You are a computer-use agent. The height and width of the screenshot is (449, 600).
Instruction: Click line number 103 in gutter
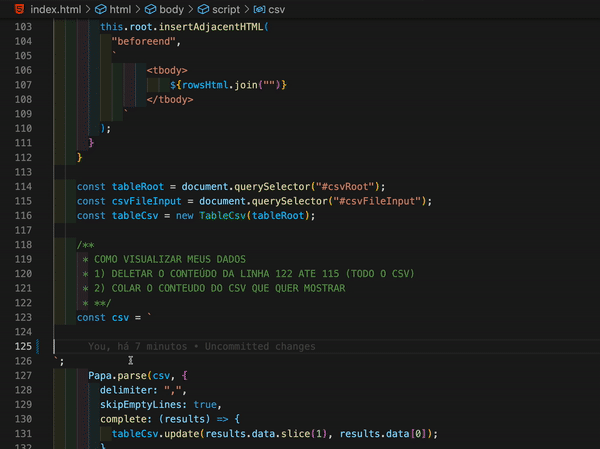(x=23, y=27)
